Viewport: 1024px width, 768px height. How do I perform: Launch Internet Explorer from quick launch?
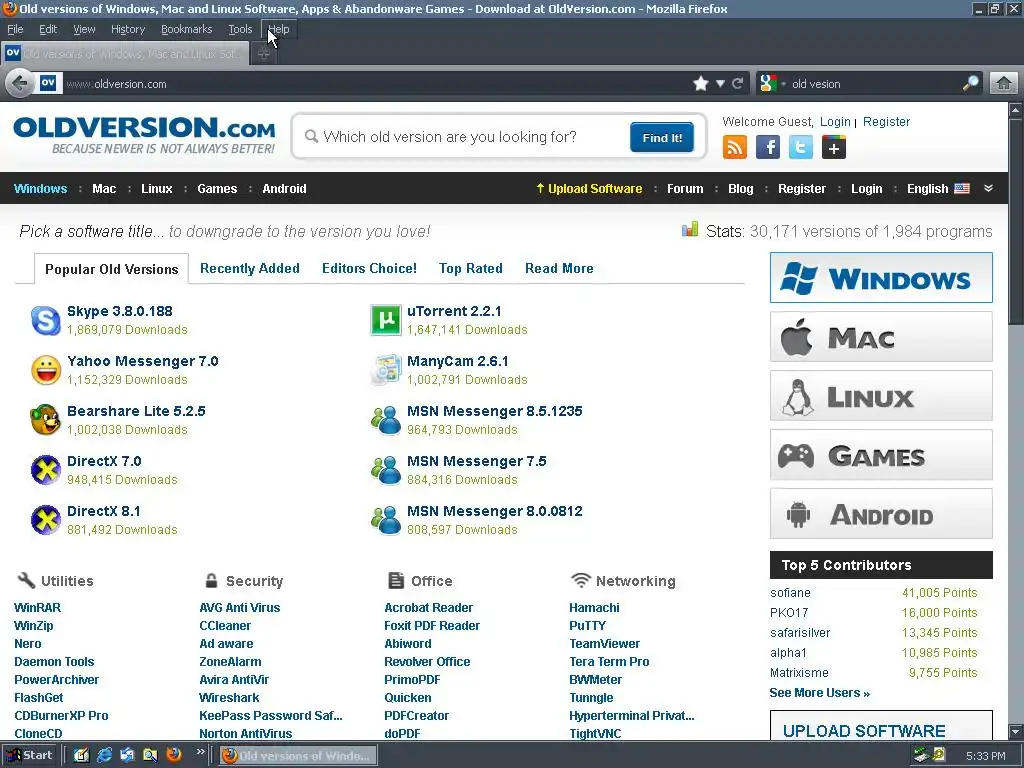point(104,755)
